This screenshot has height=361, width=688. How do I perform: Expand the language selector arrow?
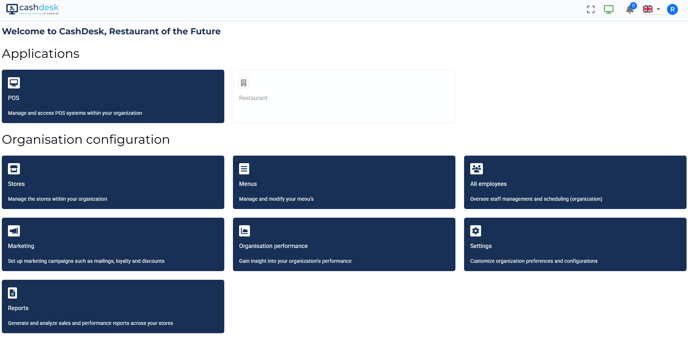coord(658,9)
